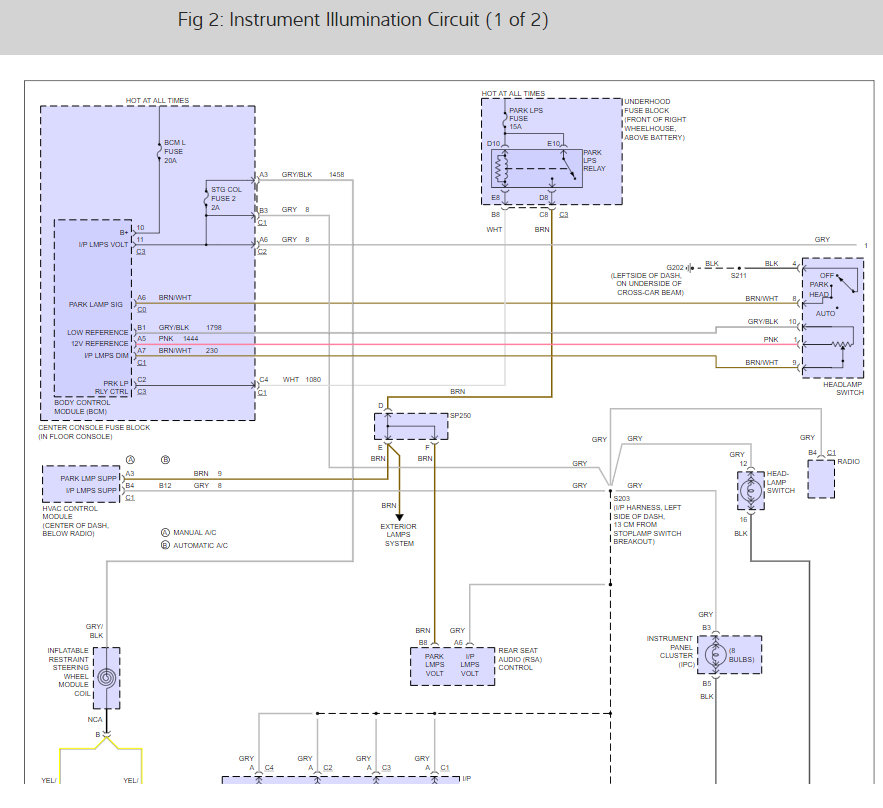Screen dimensions: 883x808
Task: Click the "PARK LPS FUSE 15A" label
Action: [x=526, y=118]
